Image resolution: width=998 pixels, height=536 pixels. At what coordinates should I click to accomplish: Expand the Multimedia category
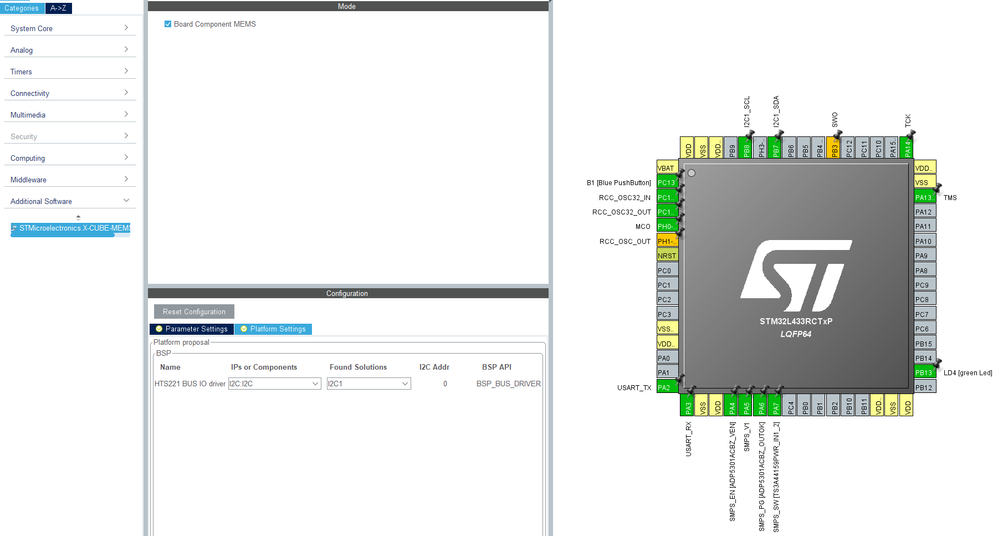(x=70, y=115)
